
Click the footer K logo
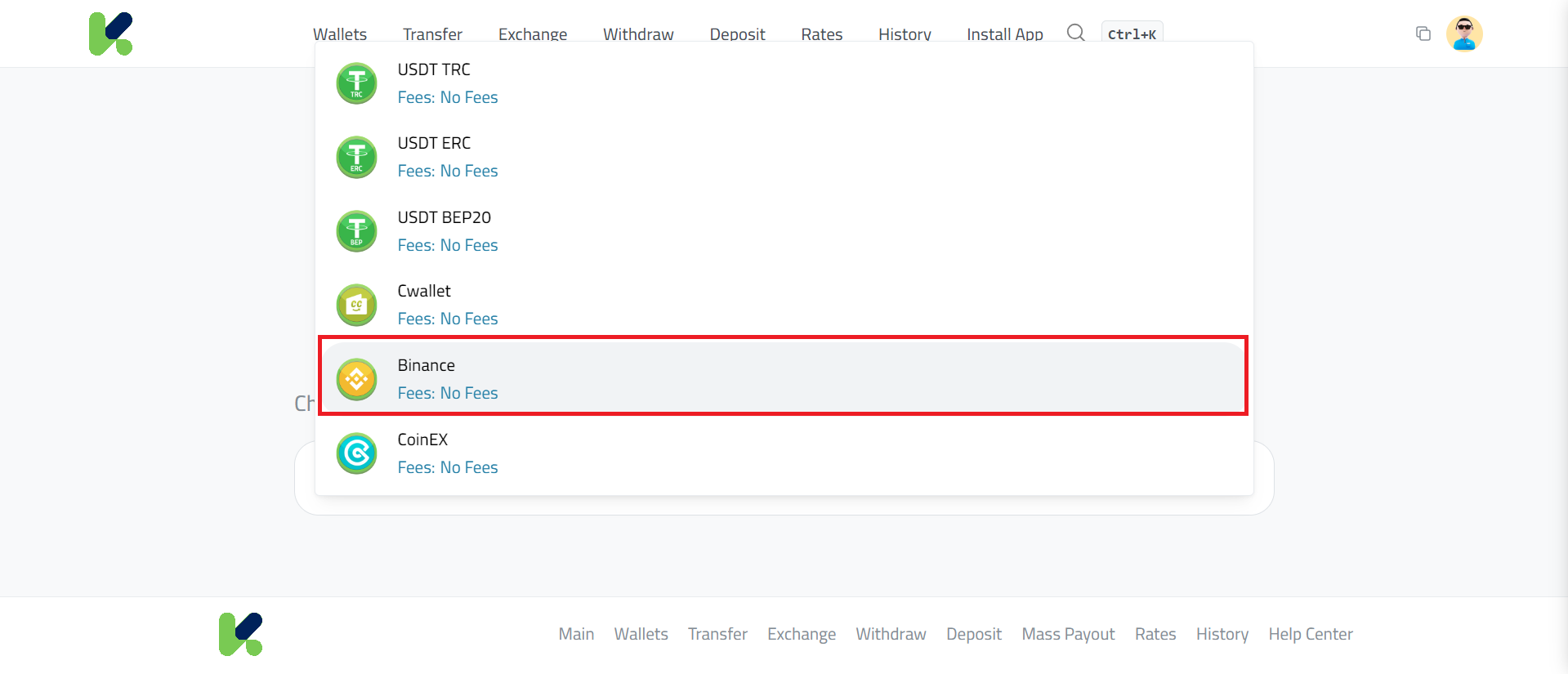(240, 634)
